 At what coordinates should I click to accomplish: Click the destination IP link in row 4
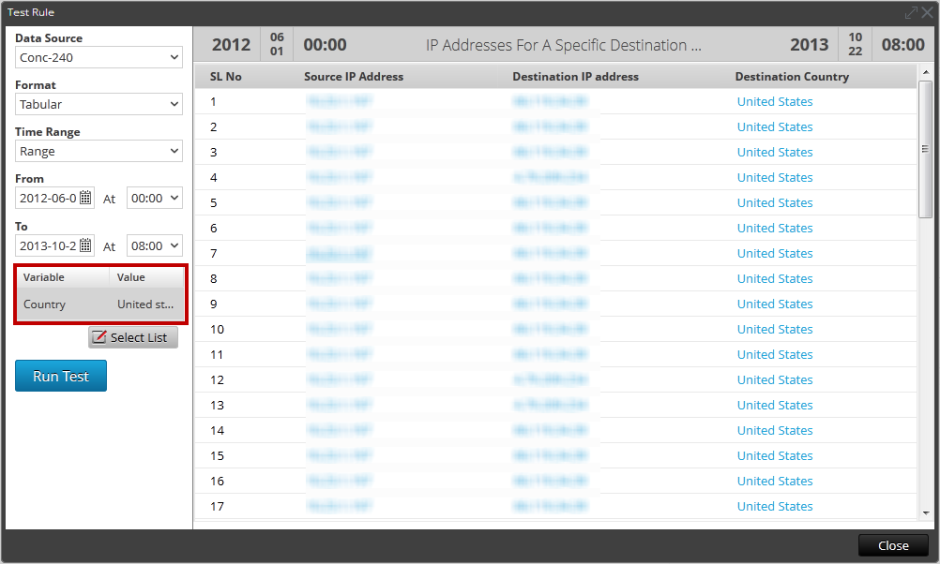point(550,177)
